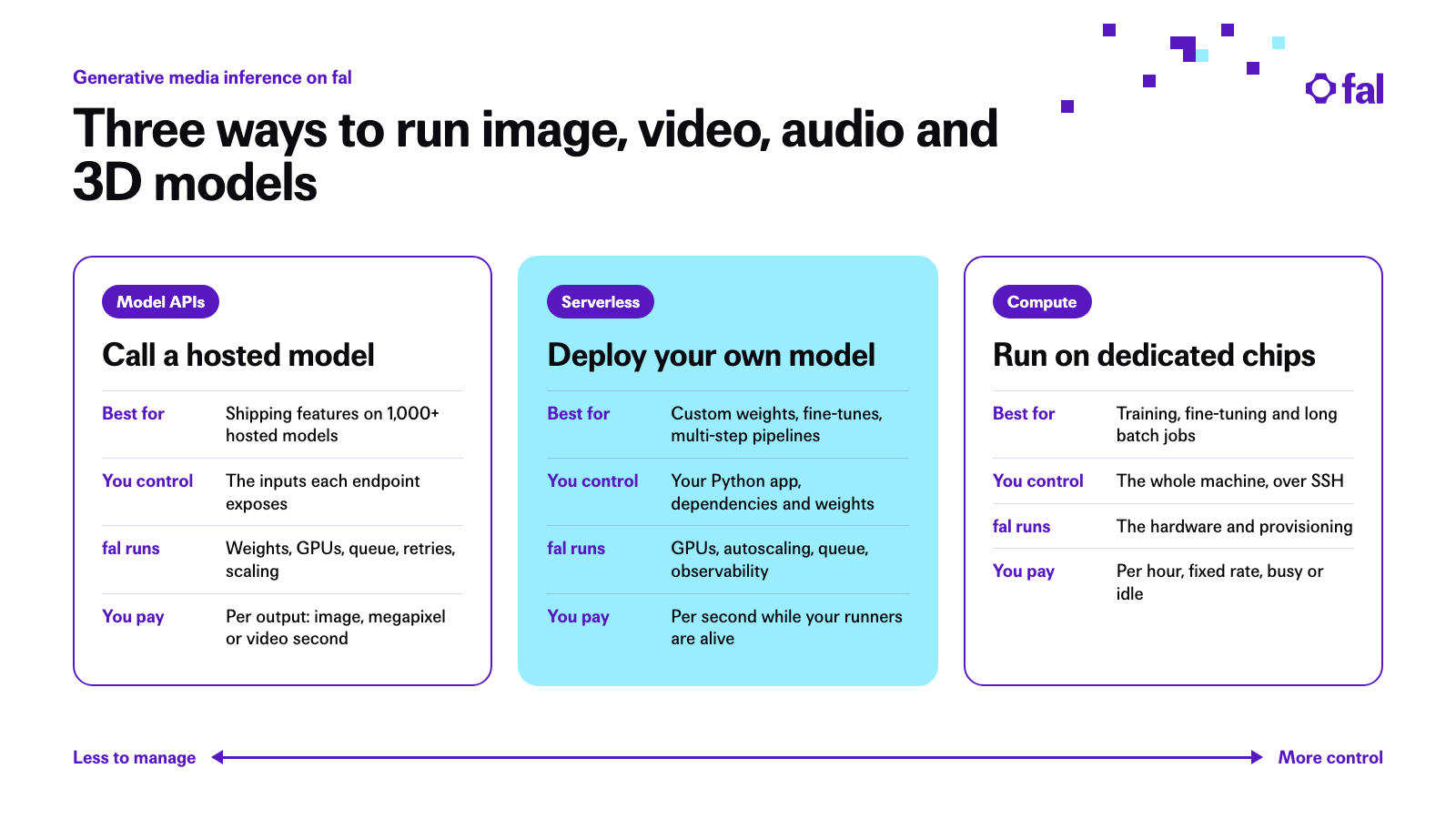Viewport: 1456px width, 819px height.
Task: Click 'fal runs' label in Model APIs card
Action: click(x=131, y=549)
